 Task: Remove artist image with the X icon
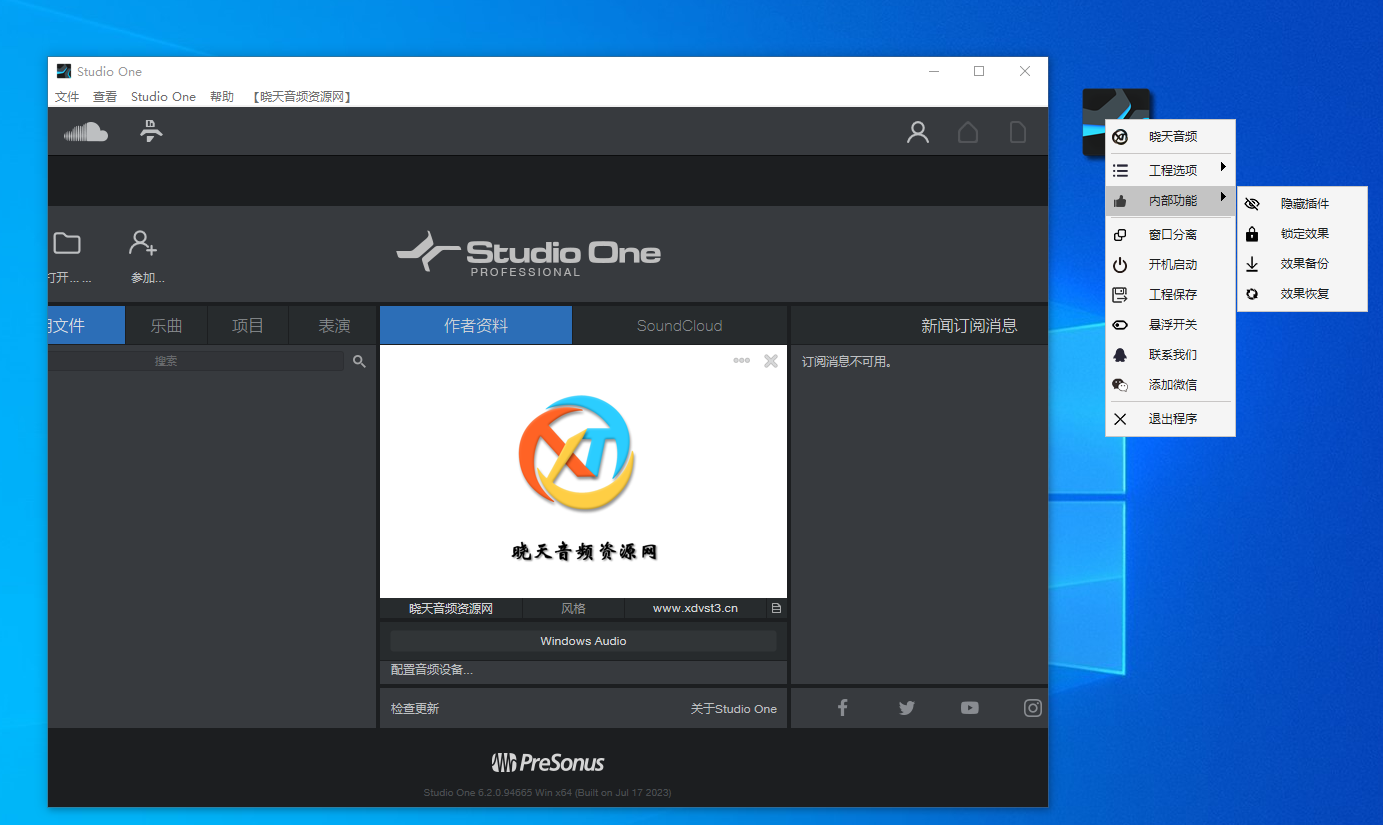(771, 361)
